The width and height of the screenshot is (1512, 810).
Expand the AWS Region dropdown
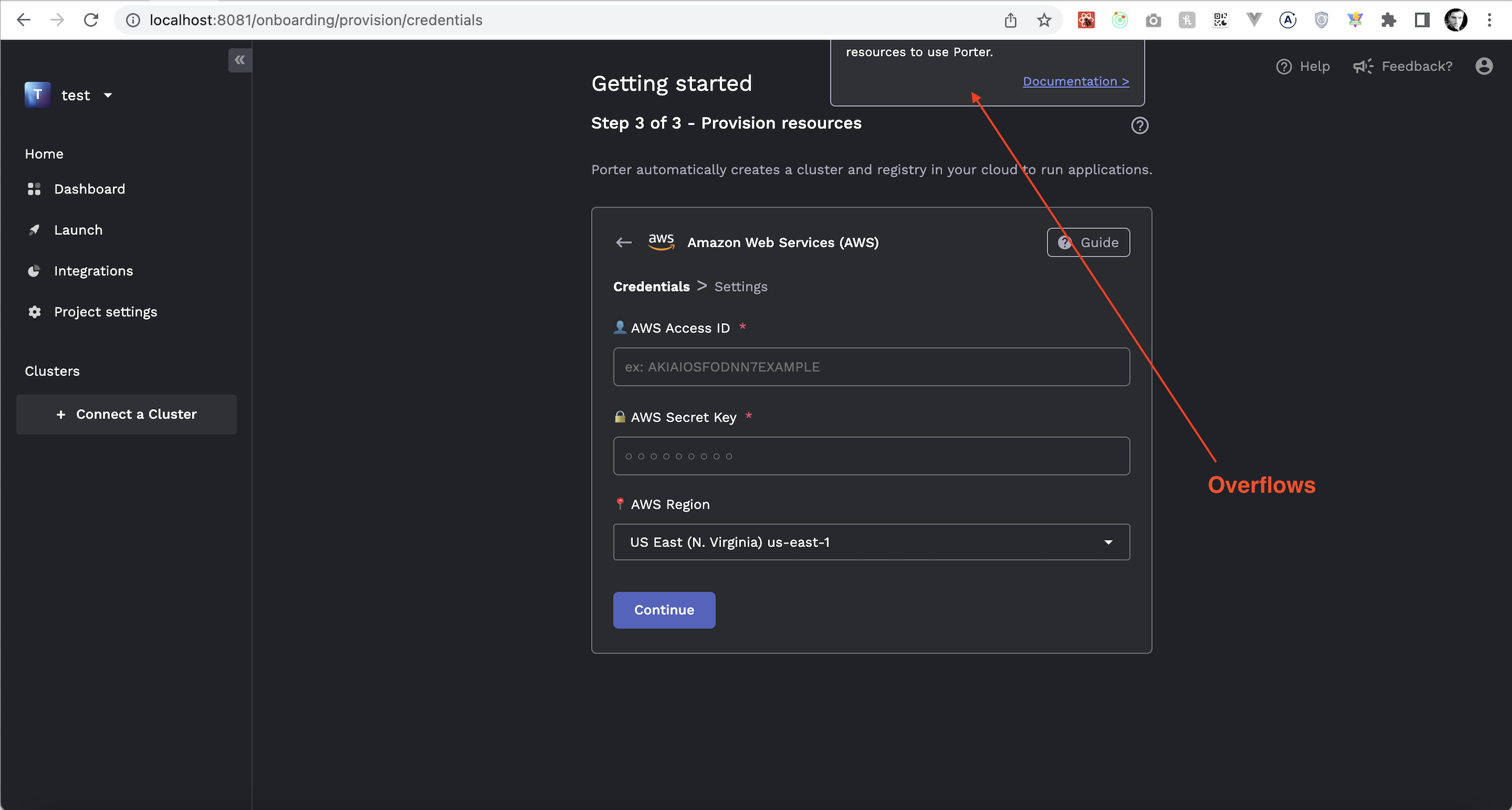point(871,542)
